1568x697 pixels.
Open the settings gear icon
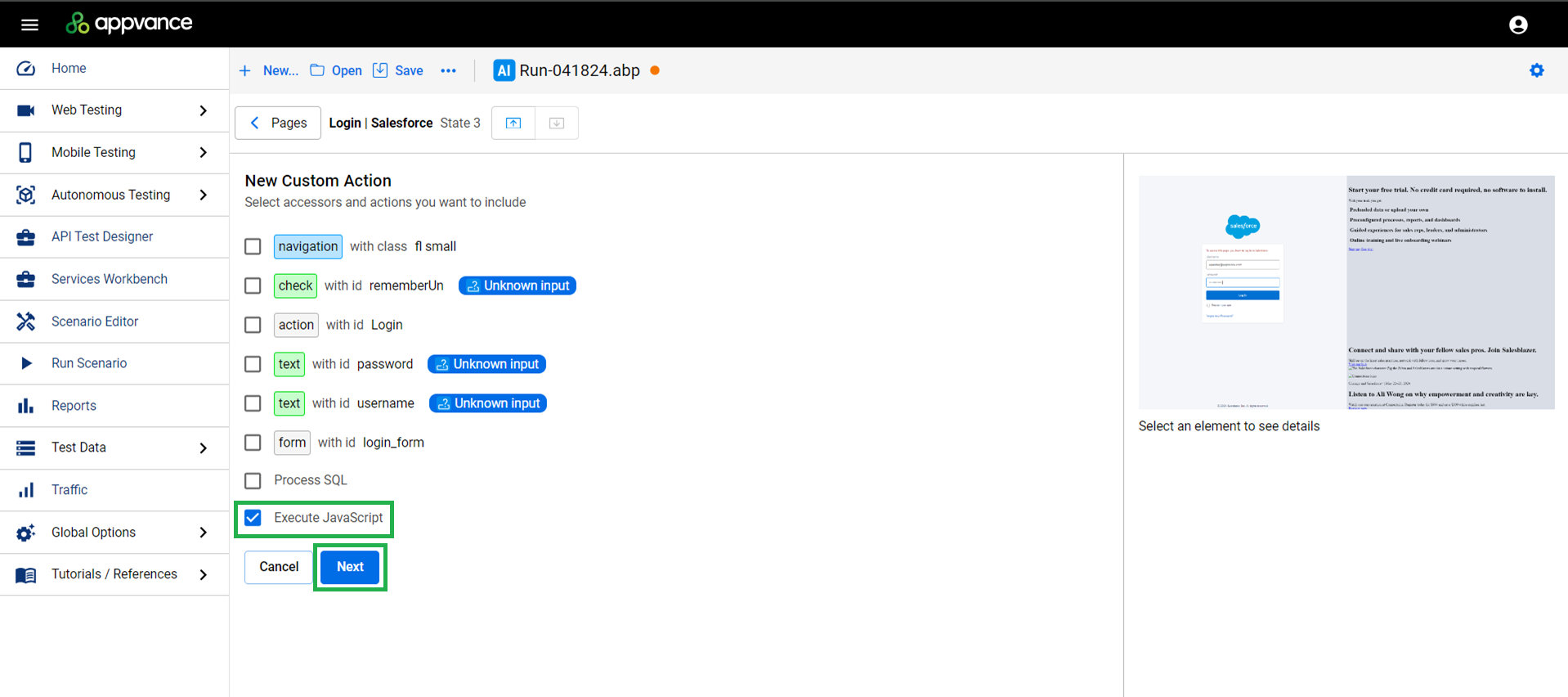tap(1537, 70)
